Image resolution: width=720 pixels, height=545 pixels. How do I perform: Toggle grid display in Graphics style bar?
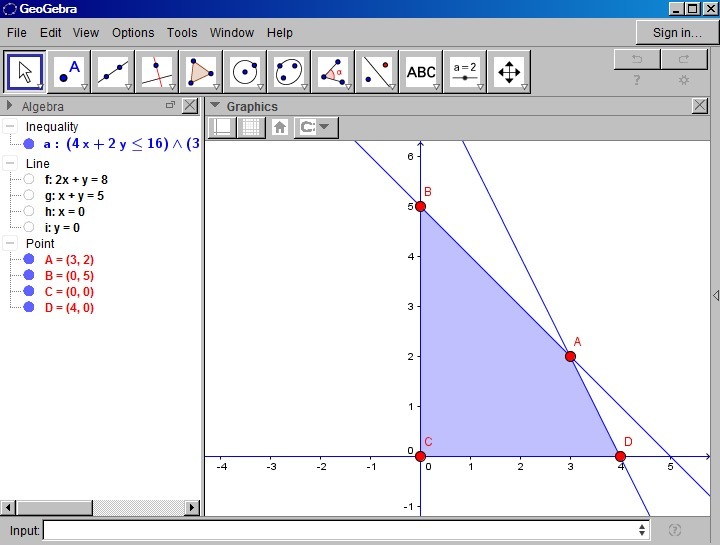[x=251, y=127]
